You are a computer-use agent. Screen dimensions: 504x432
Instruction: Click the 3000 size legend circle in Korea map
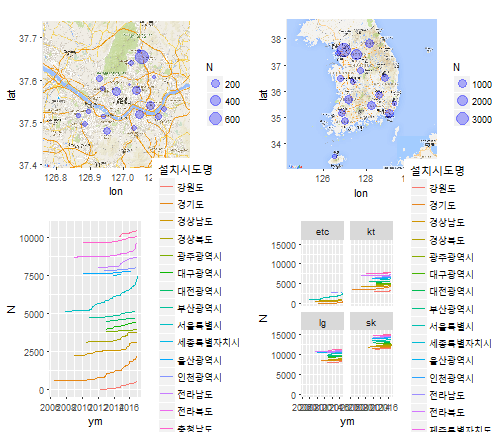(x=462, y=118)
